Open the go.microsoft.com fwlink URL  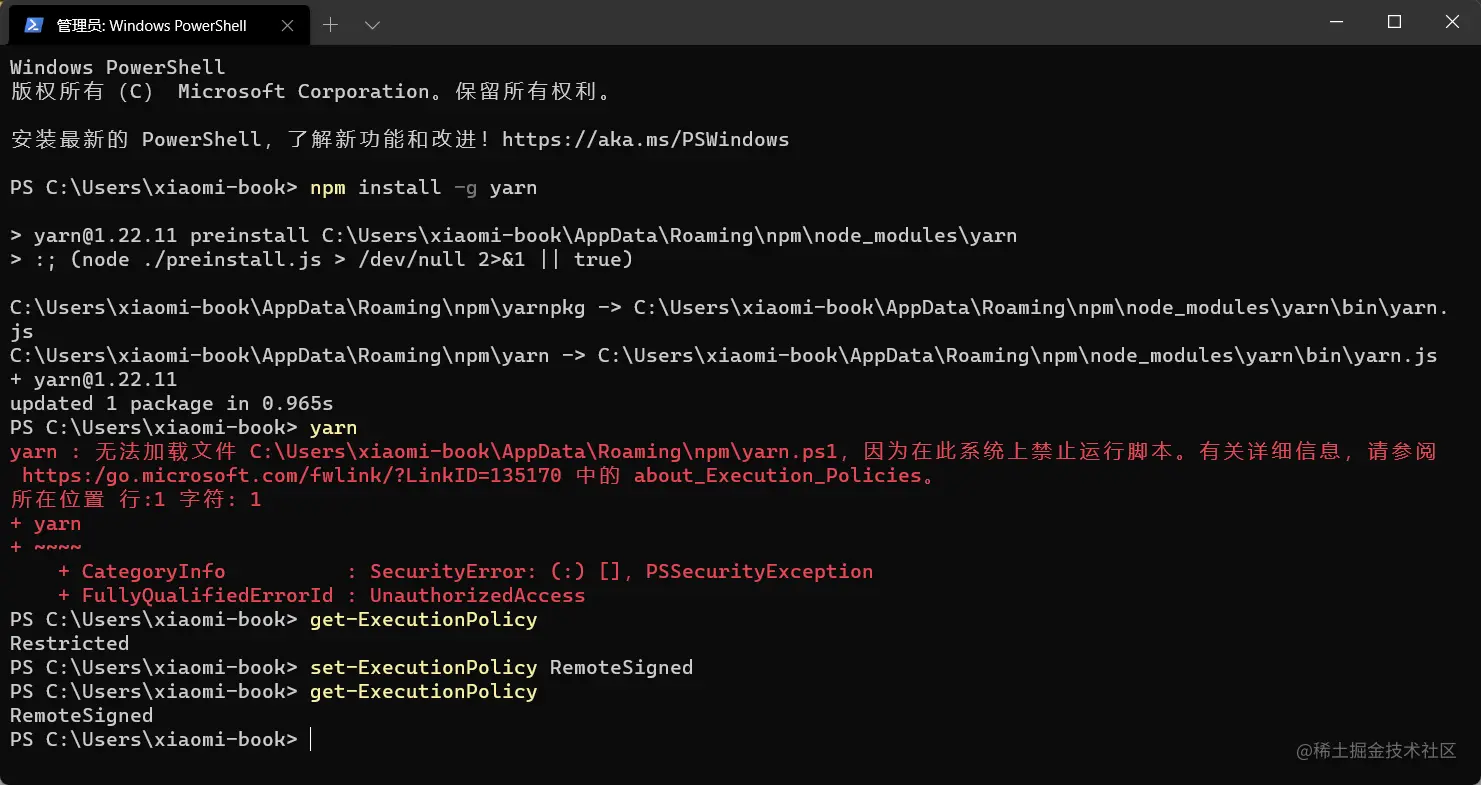point(292,476)
